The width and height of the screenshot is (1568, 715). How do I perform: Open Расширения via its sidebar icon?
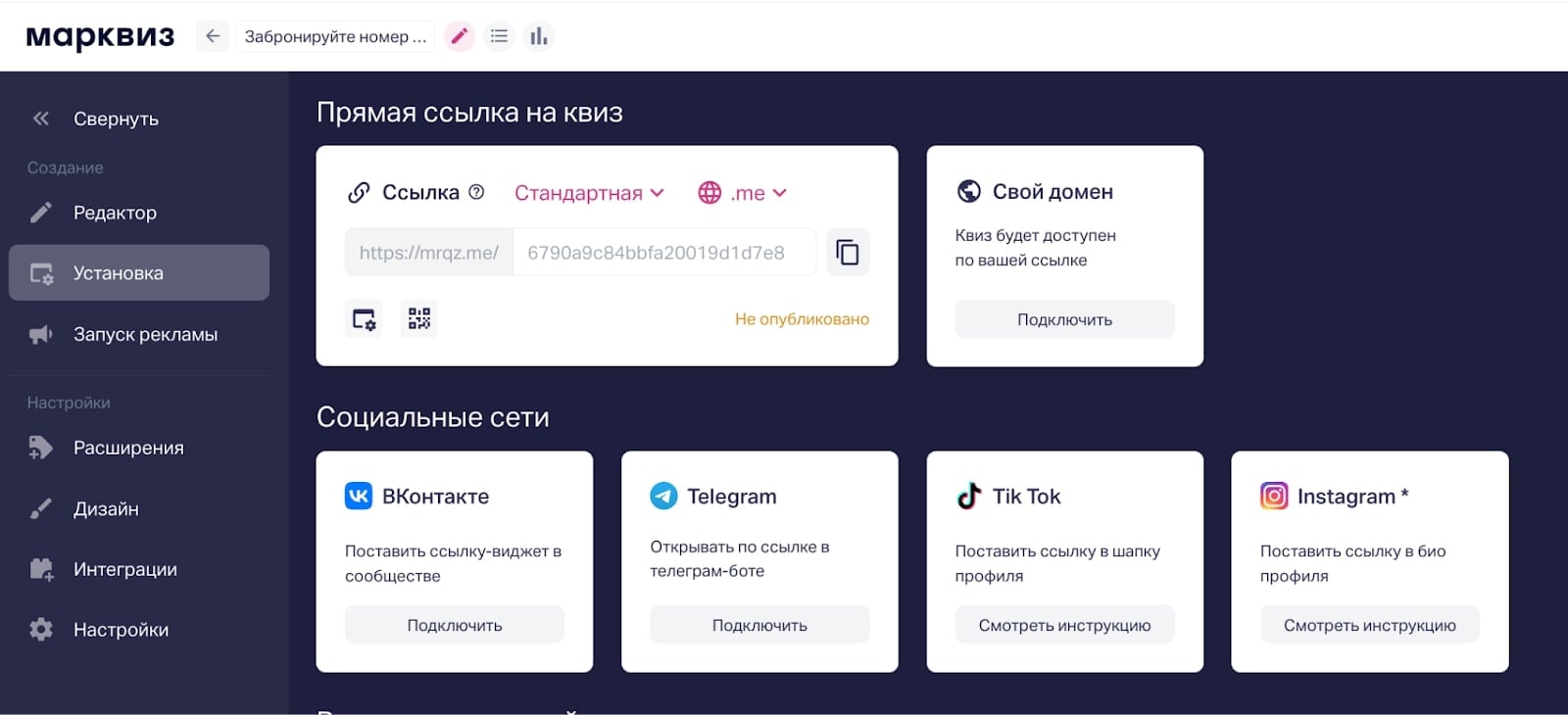click(x=39, y=448)
